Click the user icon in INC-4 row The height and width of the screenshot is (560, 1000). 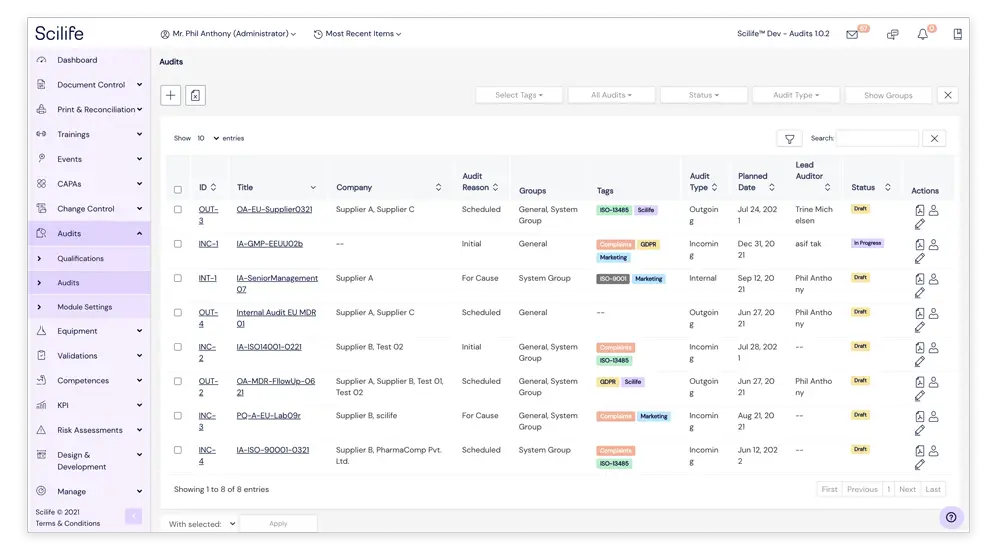(934, 451)
